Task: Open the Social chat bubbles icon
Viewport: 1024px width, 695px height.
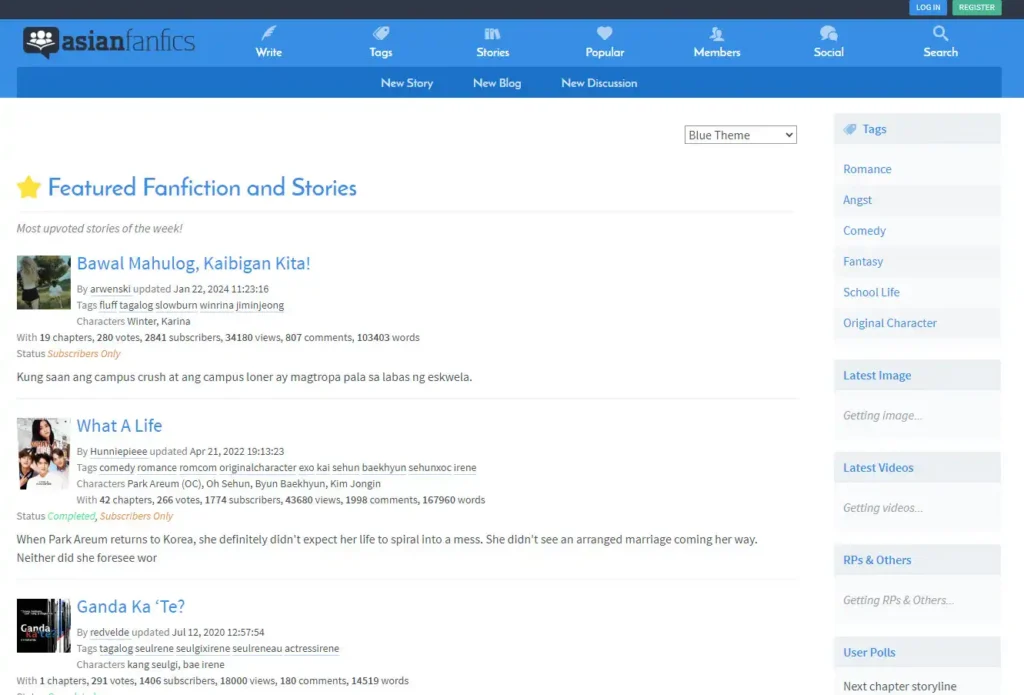Action: point(828,33)
